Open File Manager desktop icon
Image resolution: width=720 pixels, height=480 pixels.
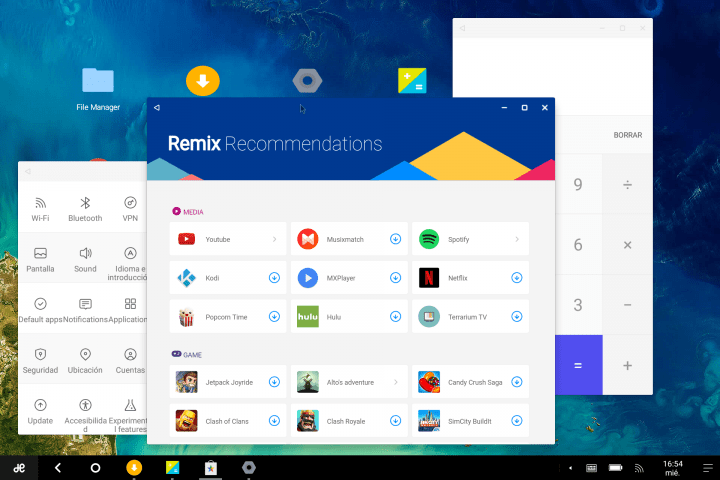(98, 89)
